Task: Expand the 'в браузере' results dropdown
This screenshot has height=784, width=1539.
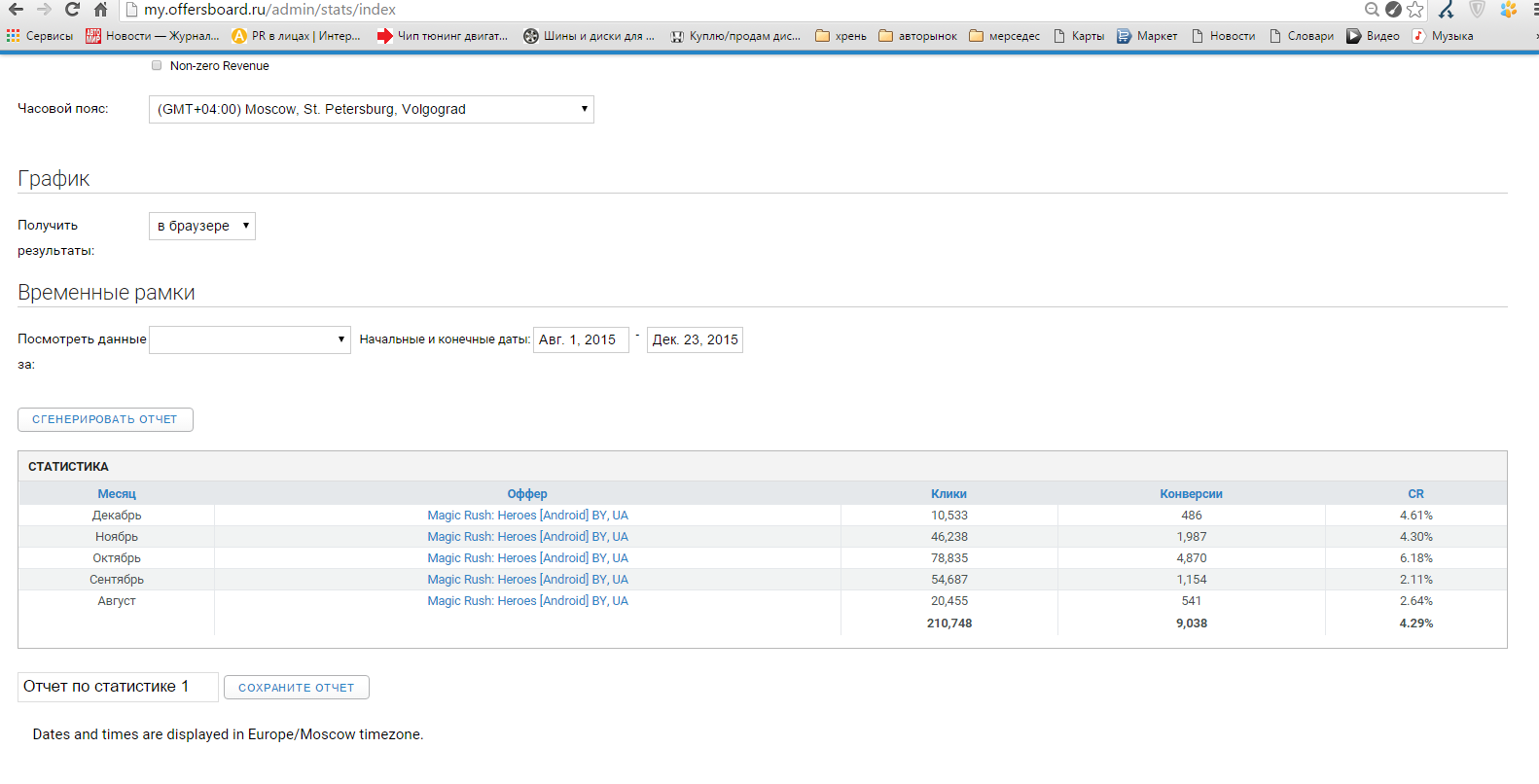Action: [201, 226]
